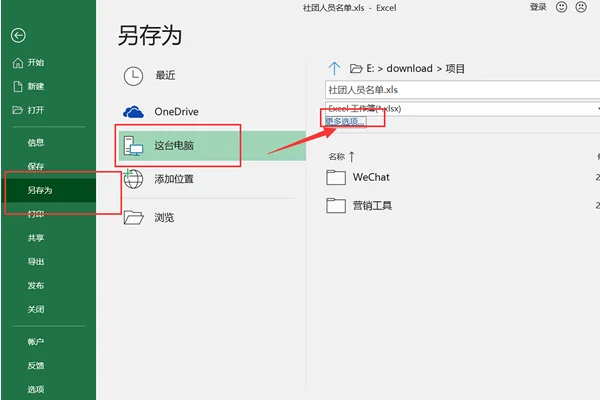The height and width of the screenshot is (400, 600).
Task: Open the 共享 page
Action: 36,238
